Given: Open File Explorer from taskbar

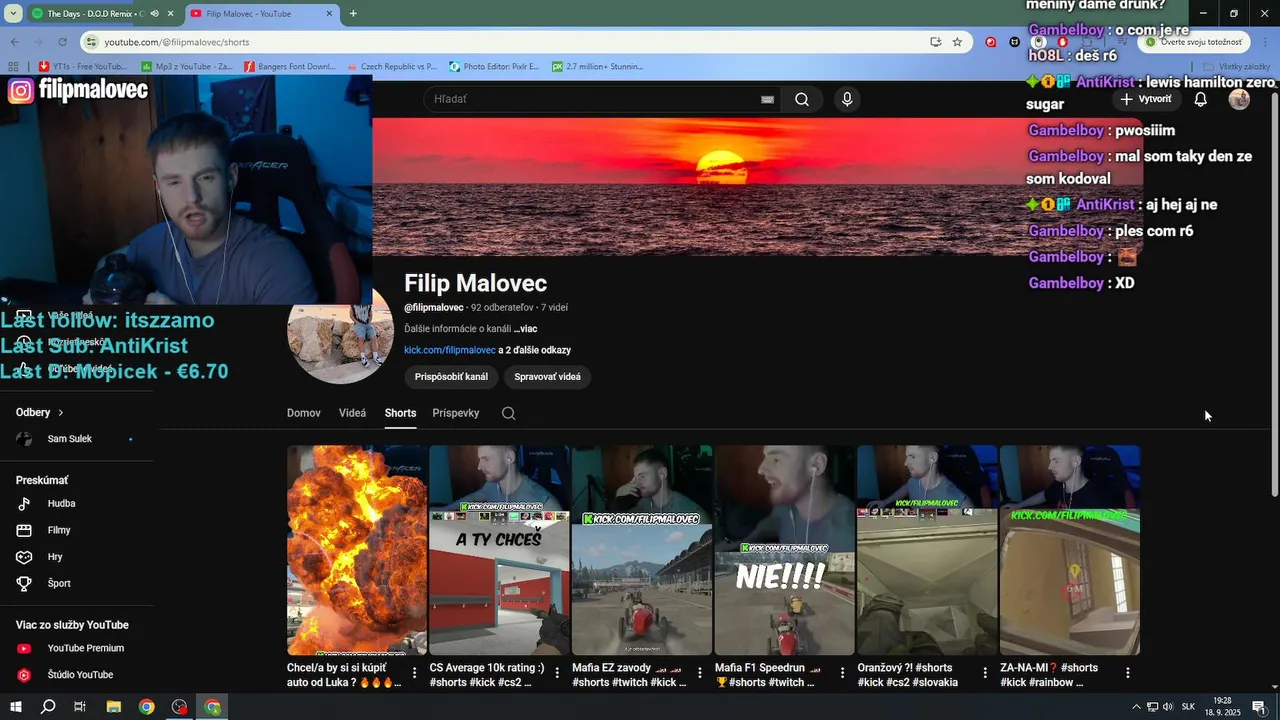Looking at the screenshot, I should 113,707.
